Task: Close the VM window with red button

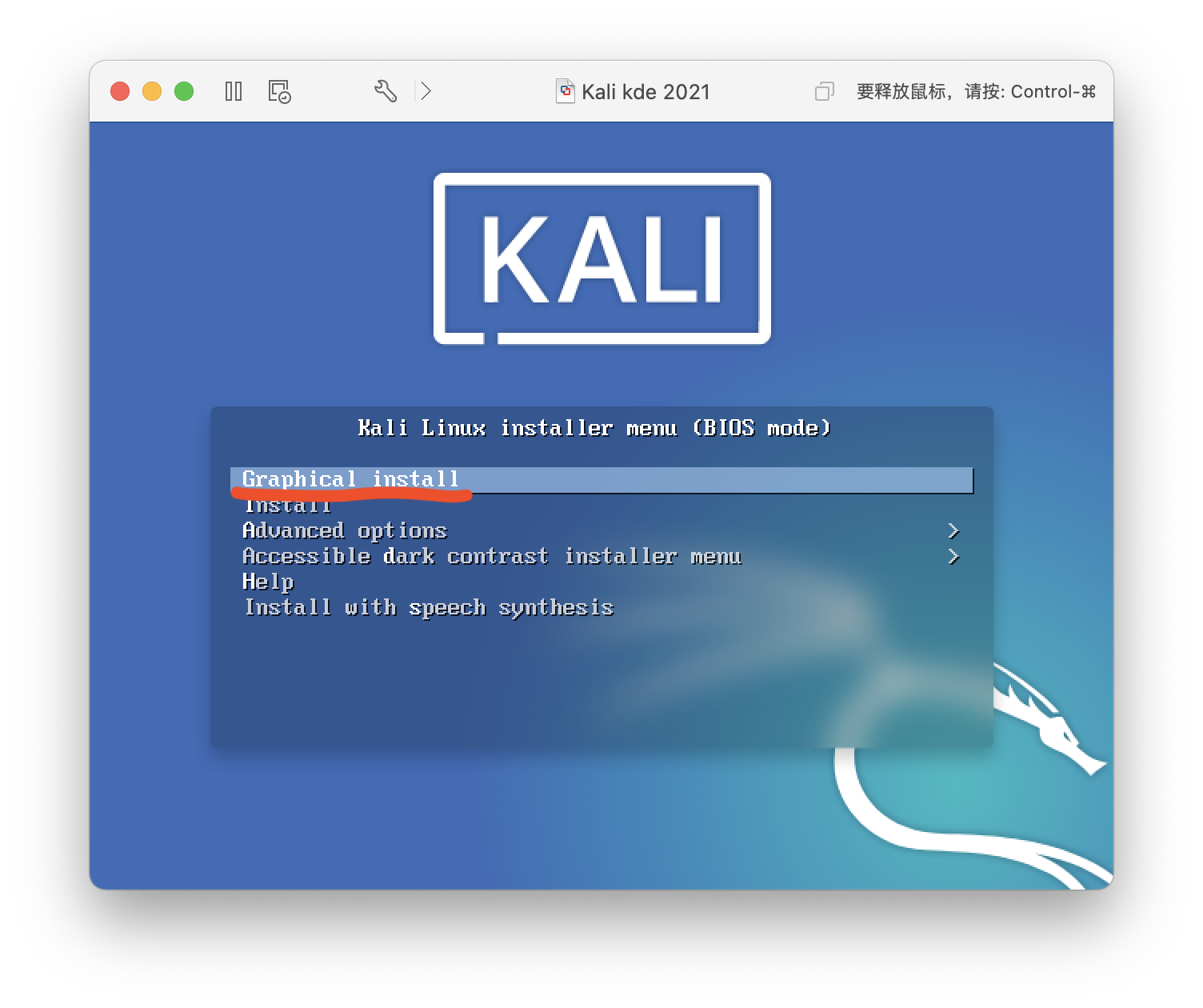Action: [120, 91]
